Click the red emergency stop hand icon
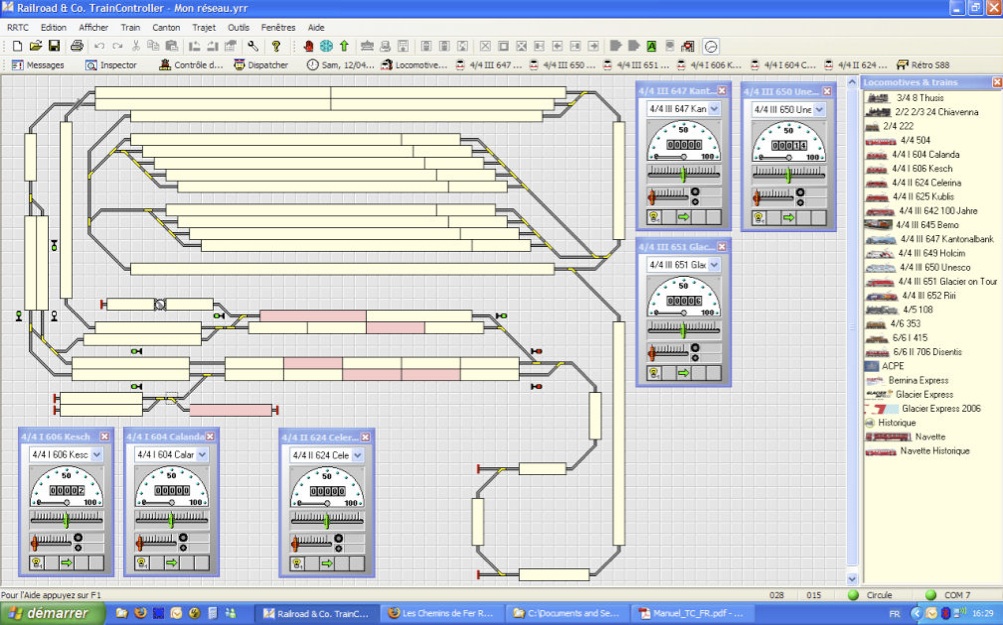 coord(308,46)
